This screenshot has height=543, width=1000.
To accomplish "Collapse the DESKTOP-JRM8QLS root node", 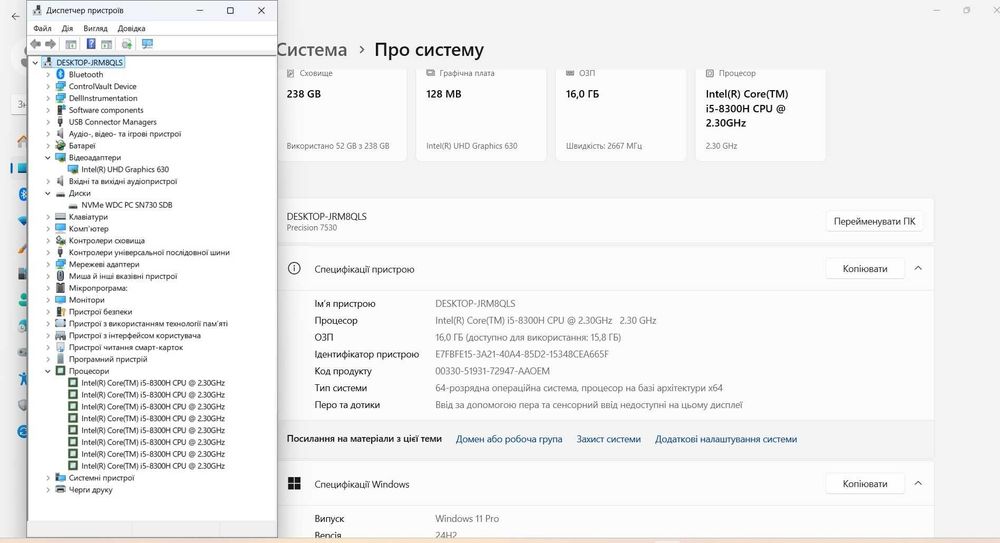I will (35, 63).
